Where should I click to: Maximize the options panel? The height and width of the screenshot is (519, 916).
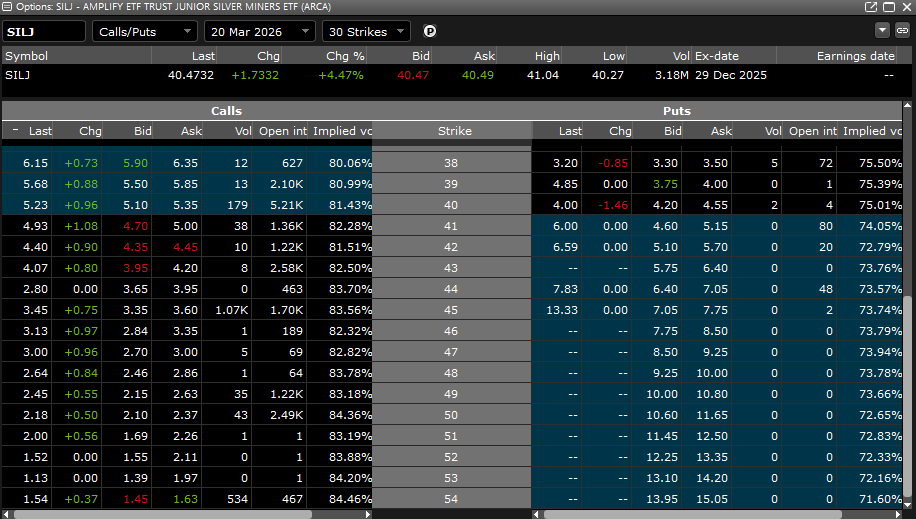tap(889, 7)
